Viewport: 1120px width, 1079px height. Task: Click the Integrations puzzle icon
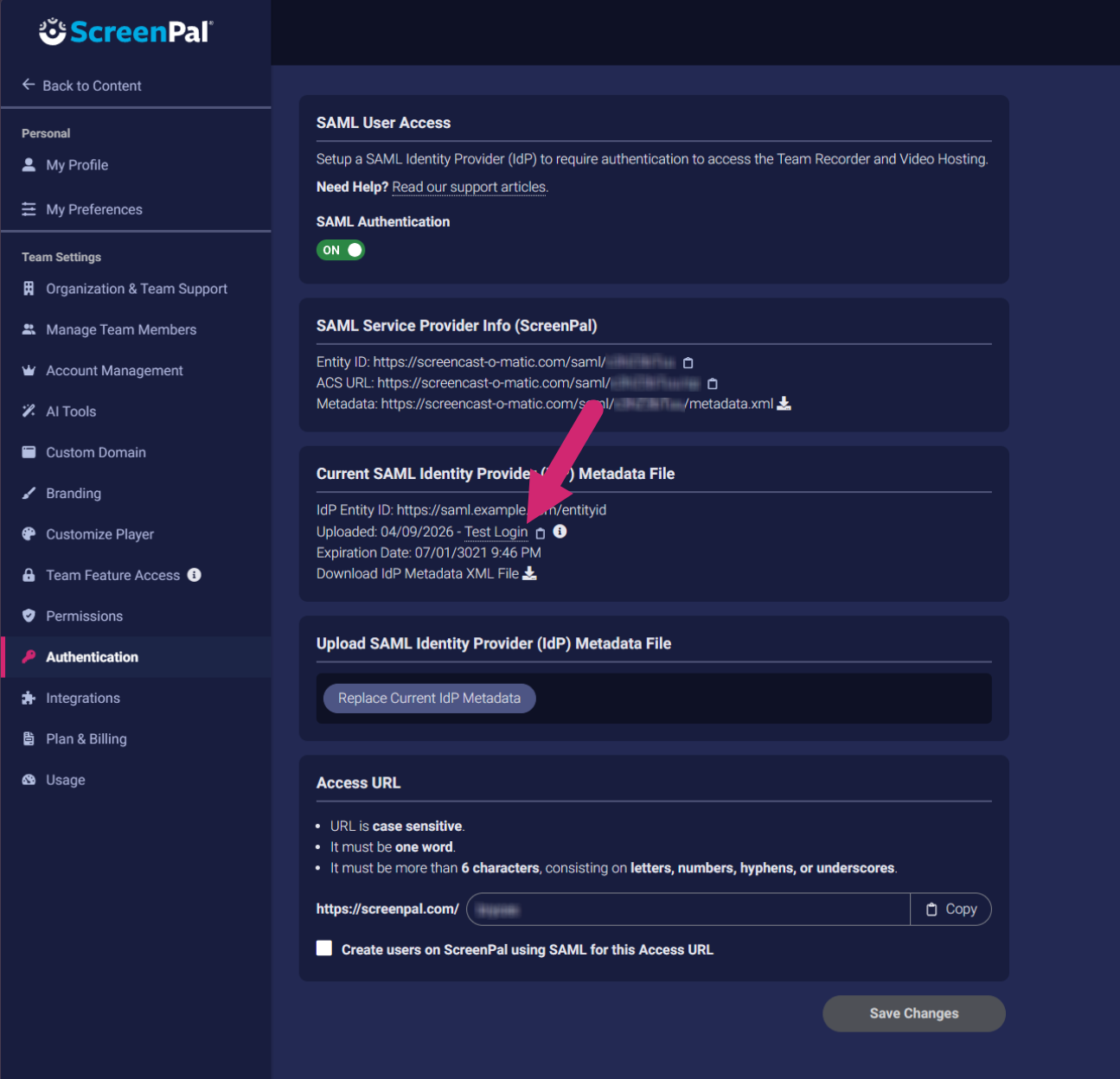(29, 698)
